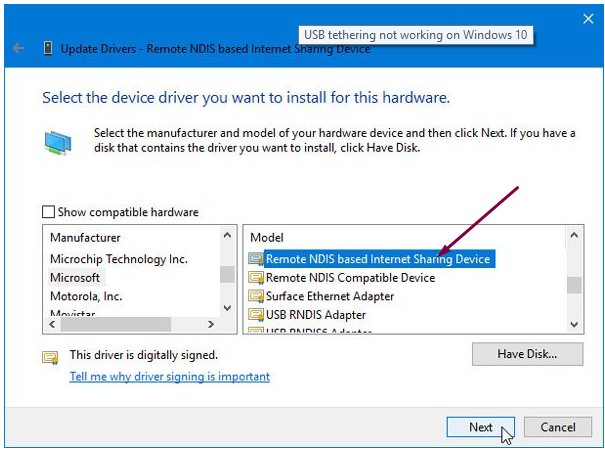This screenshot has width=605, height=450.
Task: Click driver icon next to Surface Ethernet Adapter
Action: [x=256, y=296]
